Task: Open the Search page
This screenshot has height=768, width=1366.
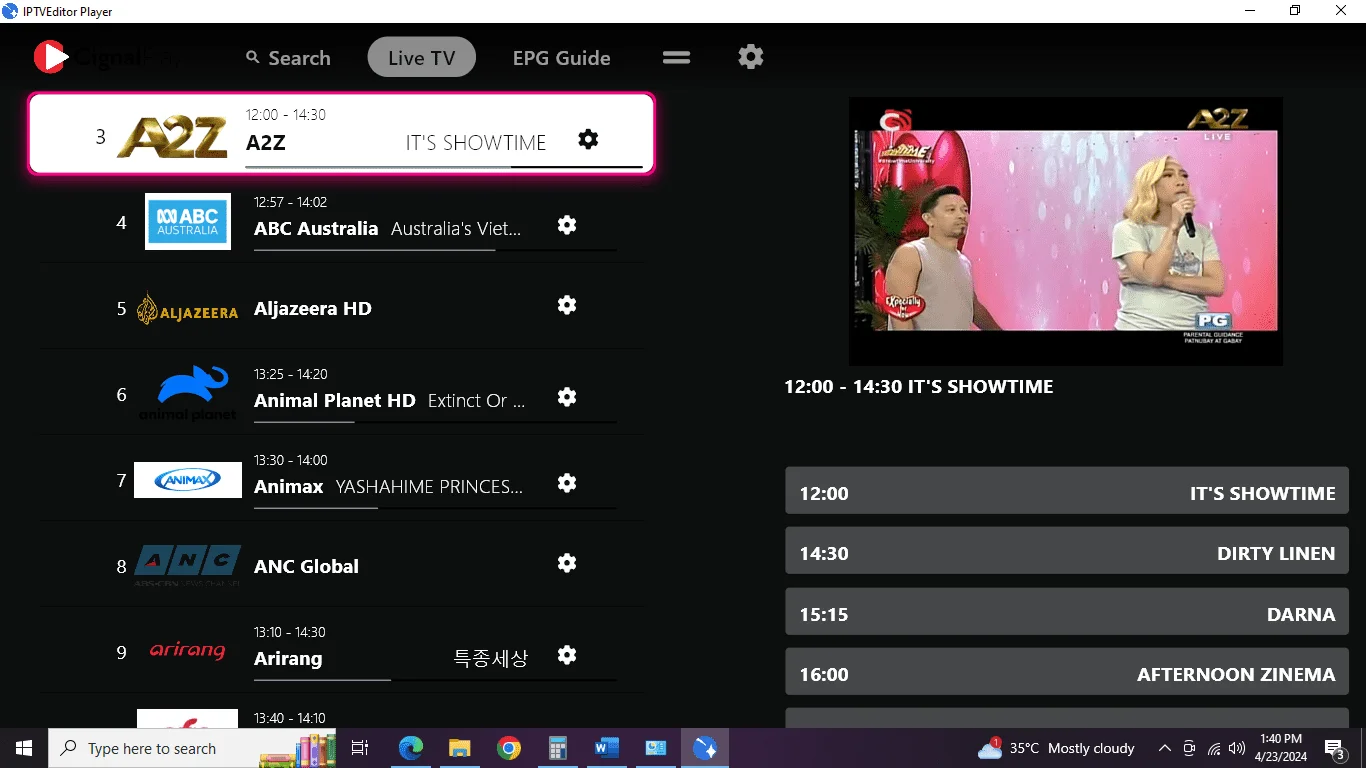Action: coord(288,58)
